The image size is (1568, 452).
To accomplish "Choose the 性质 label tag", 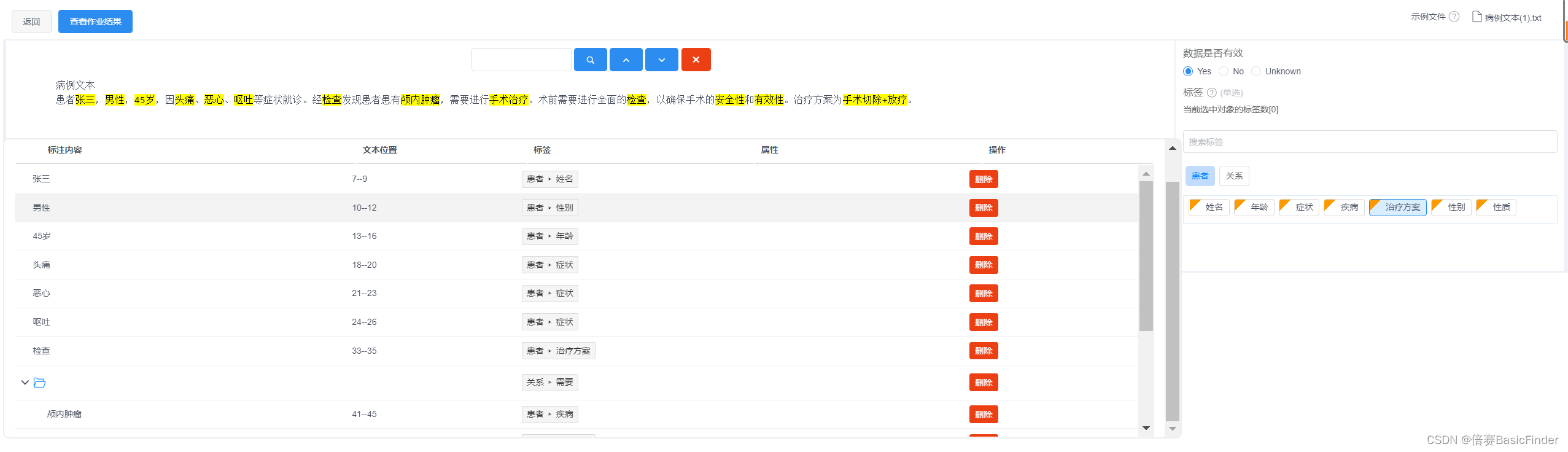I will pos(1496,208).
